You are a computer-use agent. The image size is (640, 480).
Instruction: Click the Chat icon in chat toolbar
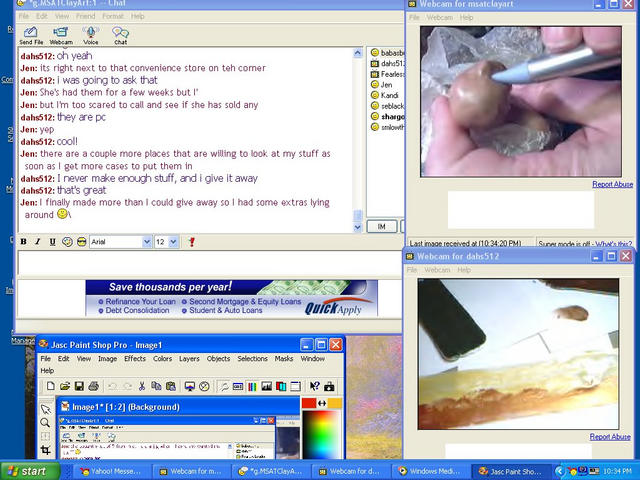click(x=120, y=35)
